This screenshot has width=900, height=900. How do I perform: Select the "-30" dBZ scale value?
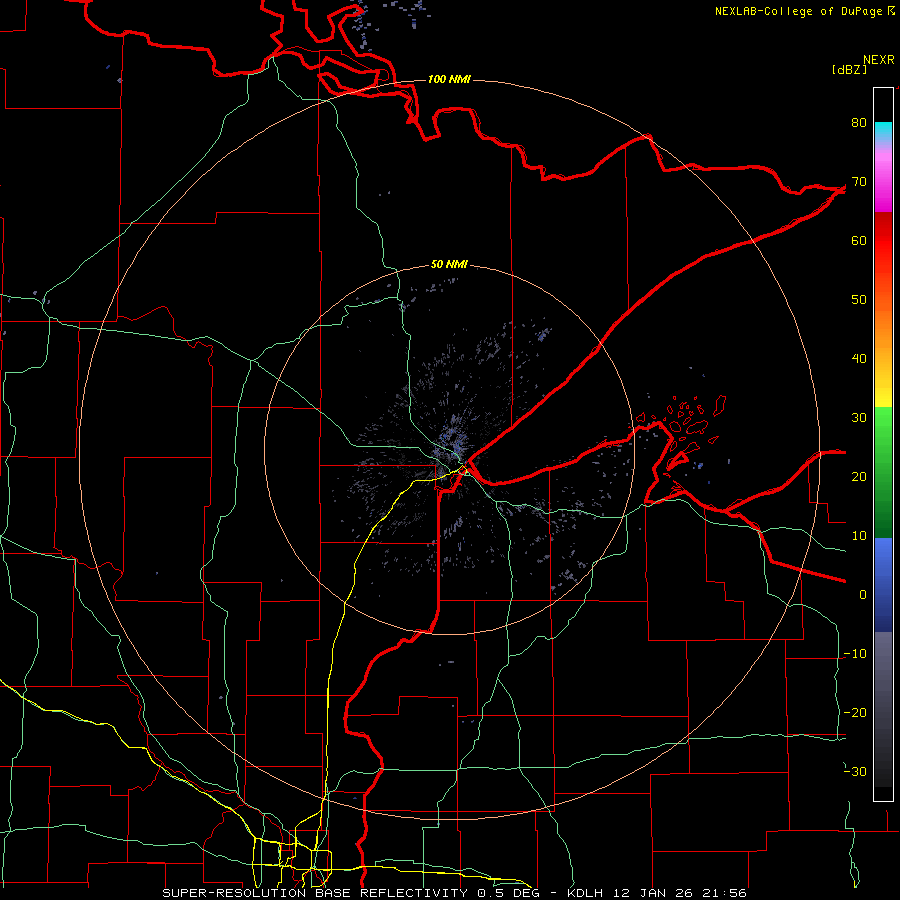(855, 772)
